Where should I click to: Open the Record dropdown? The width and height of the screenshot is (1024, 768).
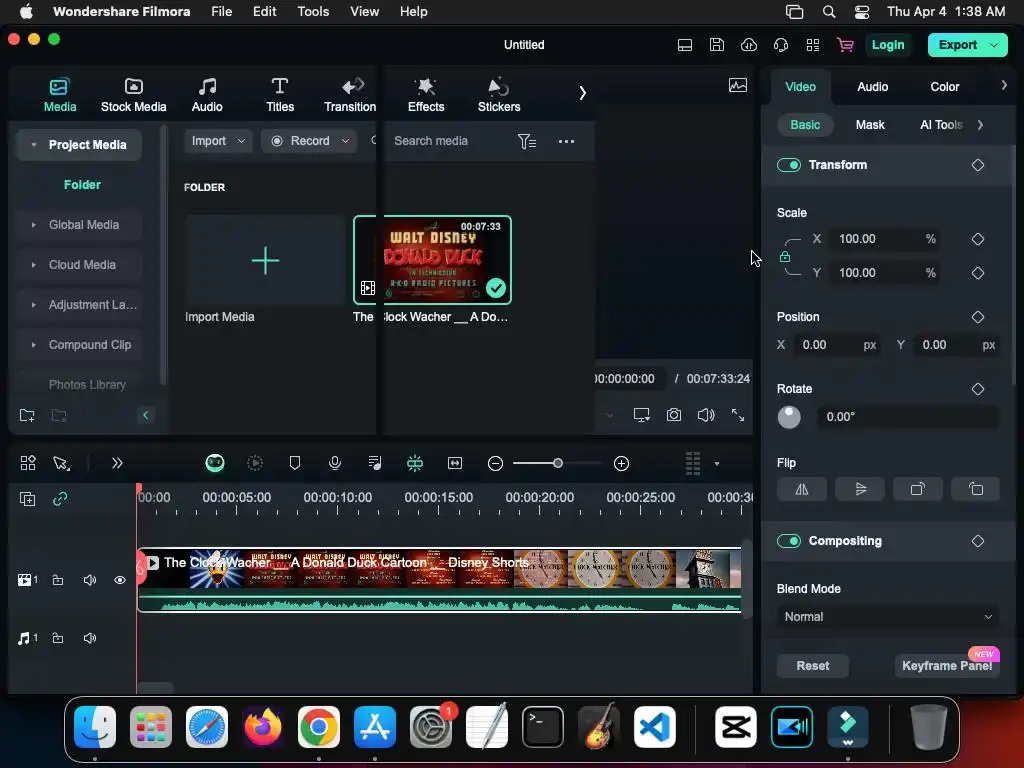[x=310, y=141]
